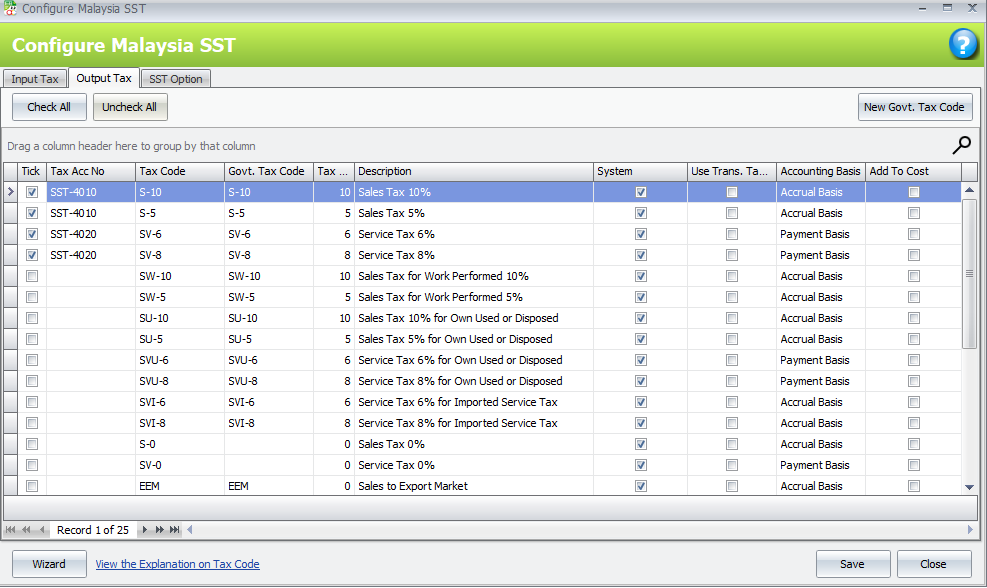Screen dimensions: 987x588
Task: Select the 'Service Tax 6%' description cell
Action: [474, 234]
